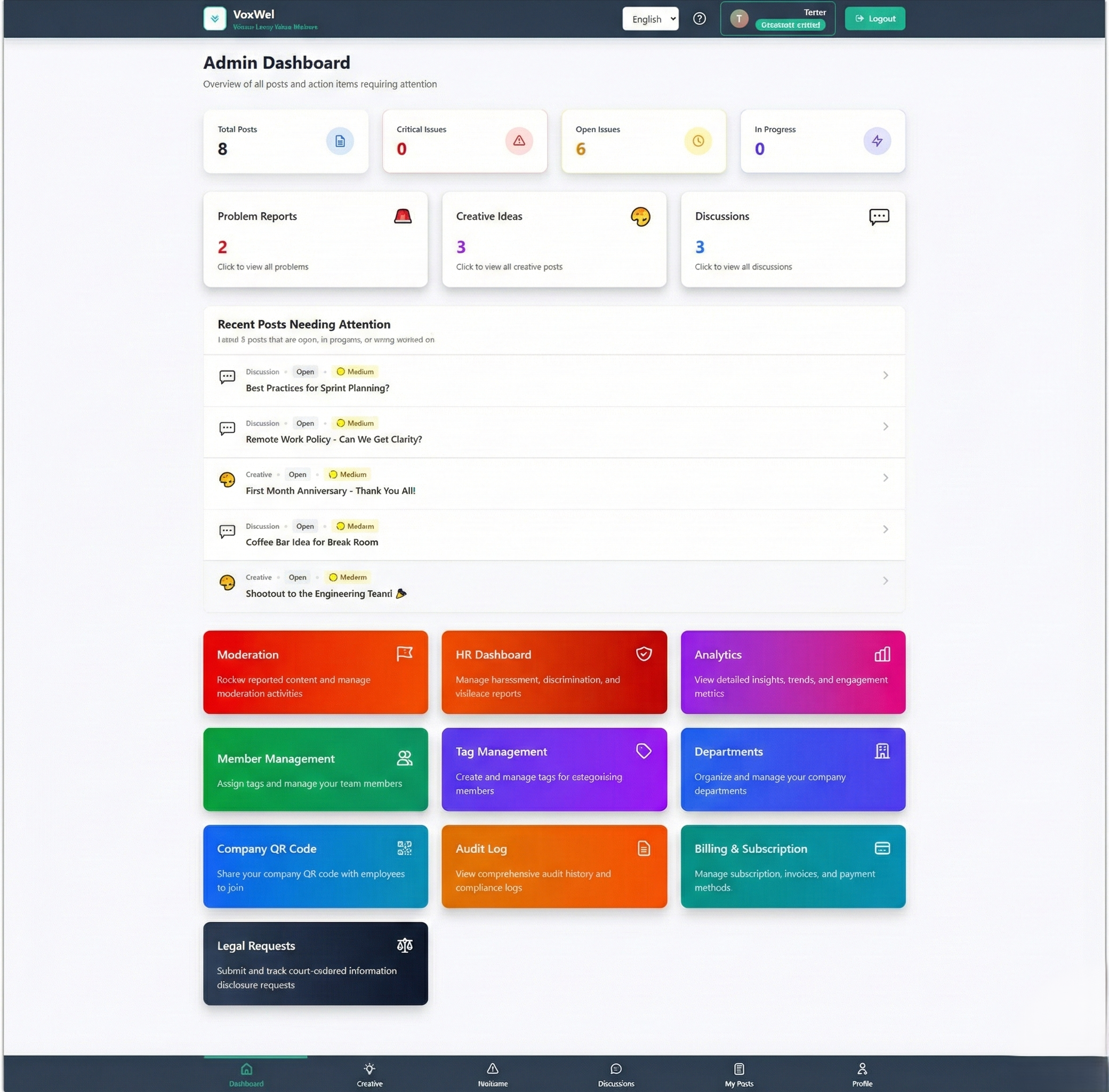Image resolution: width=1109 pixels, height=1092 pixels.
Task: Open the English language dropdown
Action: click(650, 18)
